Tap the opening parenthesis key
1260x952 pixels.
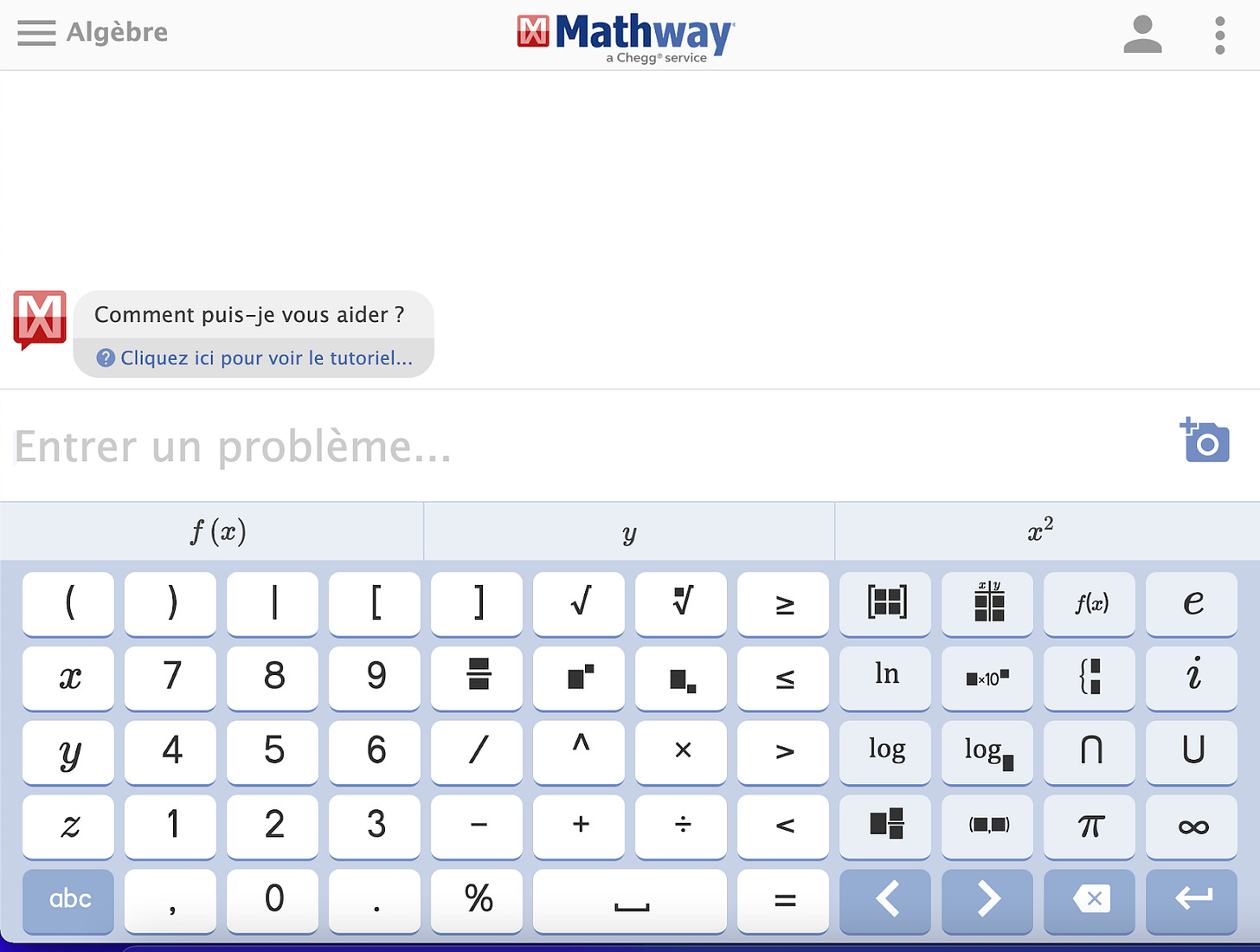(x=68, y=604)
